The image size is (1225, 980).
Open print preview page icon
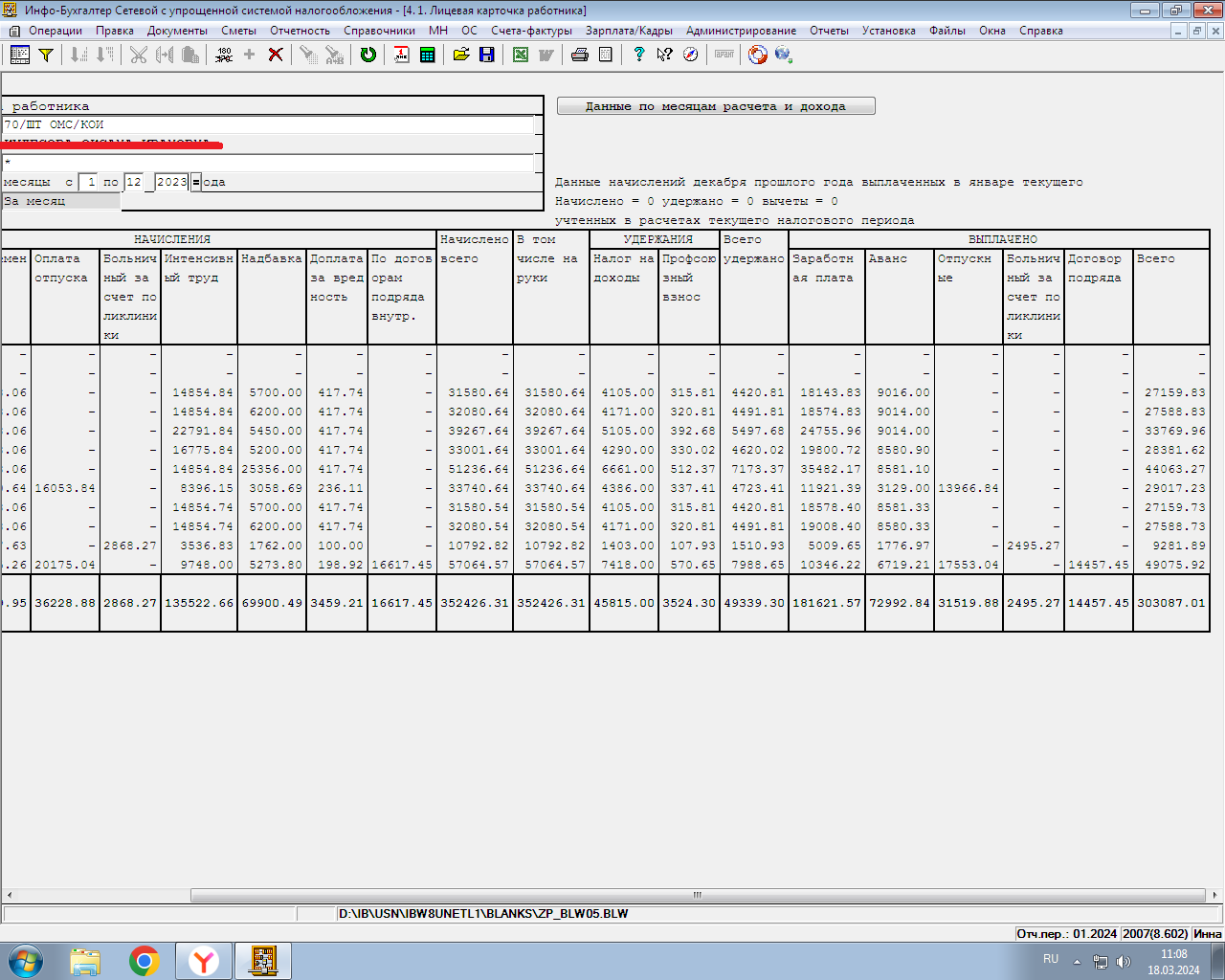coord(606,55)
